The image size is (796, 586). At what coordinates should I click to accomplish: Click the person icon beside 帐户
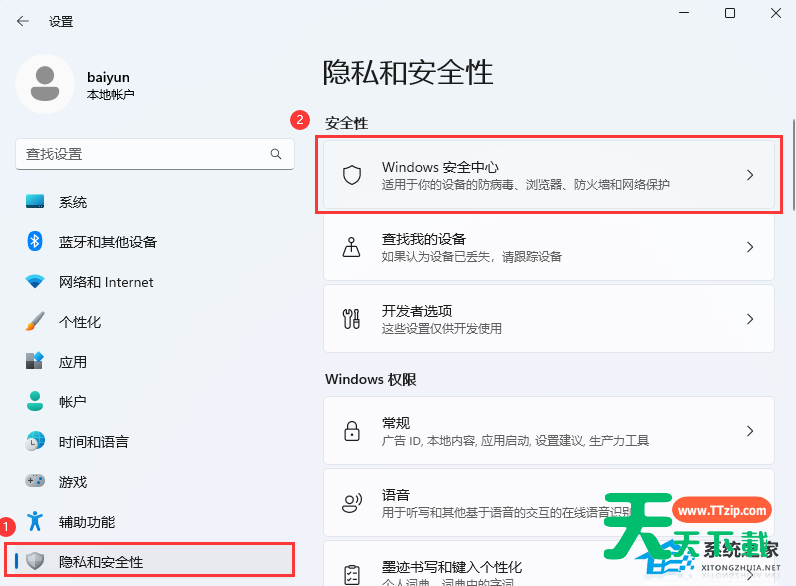coord(35,401)
